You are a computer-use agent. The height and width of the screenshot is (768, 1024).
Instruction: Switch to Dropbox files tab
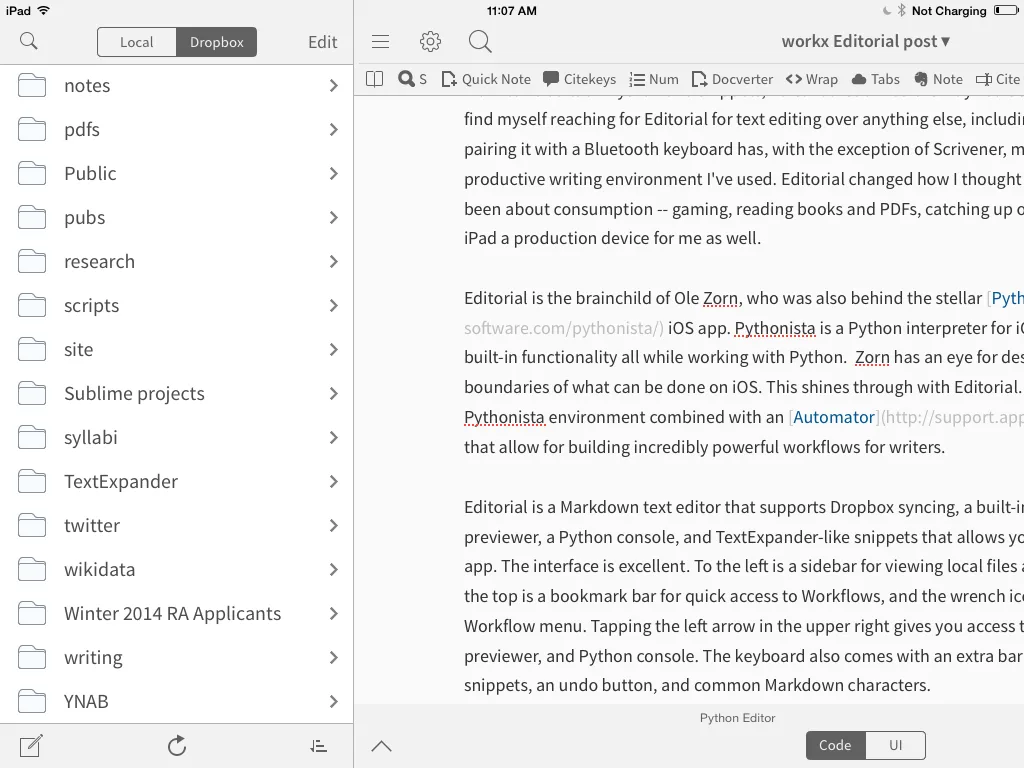pos(217,42)
